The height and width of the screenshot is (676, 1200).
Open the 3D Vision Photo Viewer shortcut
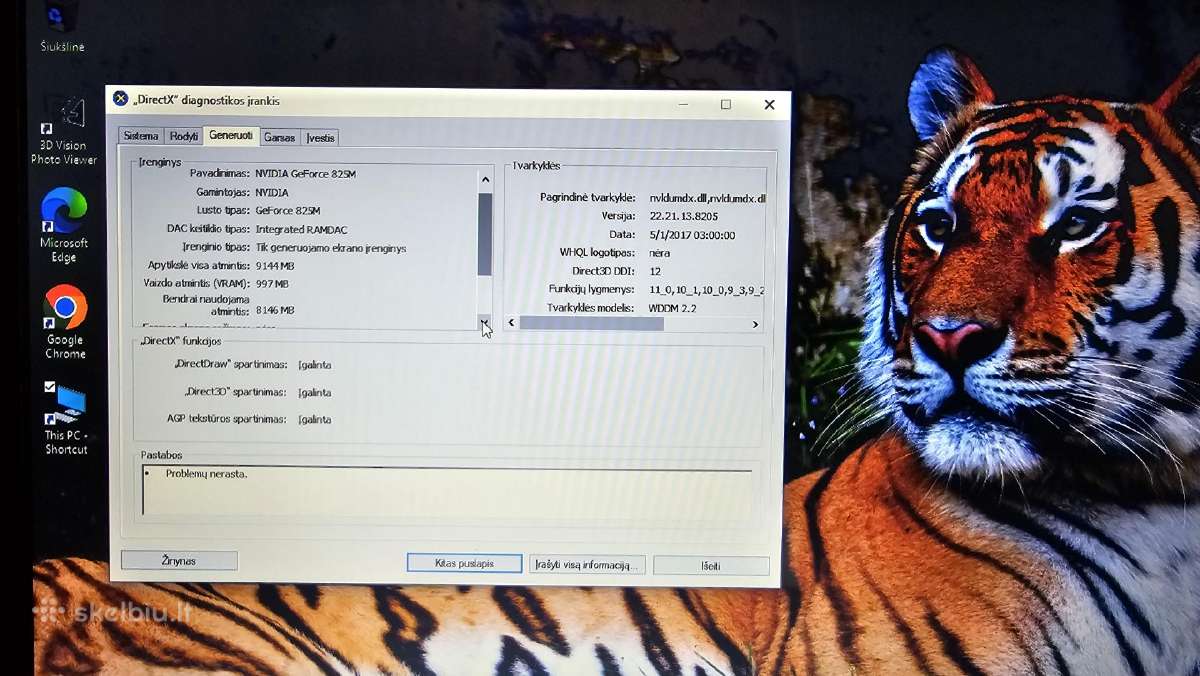click(63, 132)
